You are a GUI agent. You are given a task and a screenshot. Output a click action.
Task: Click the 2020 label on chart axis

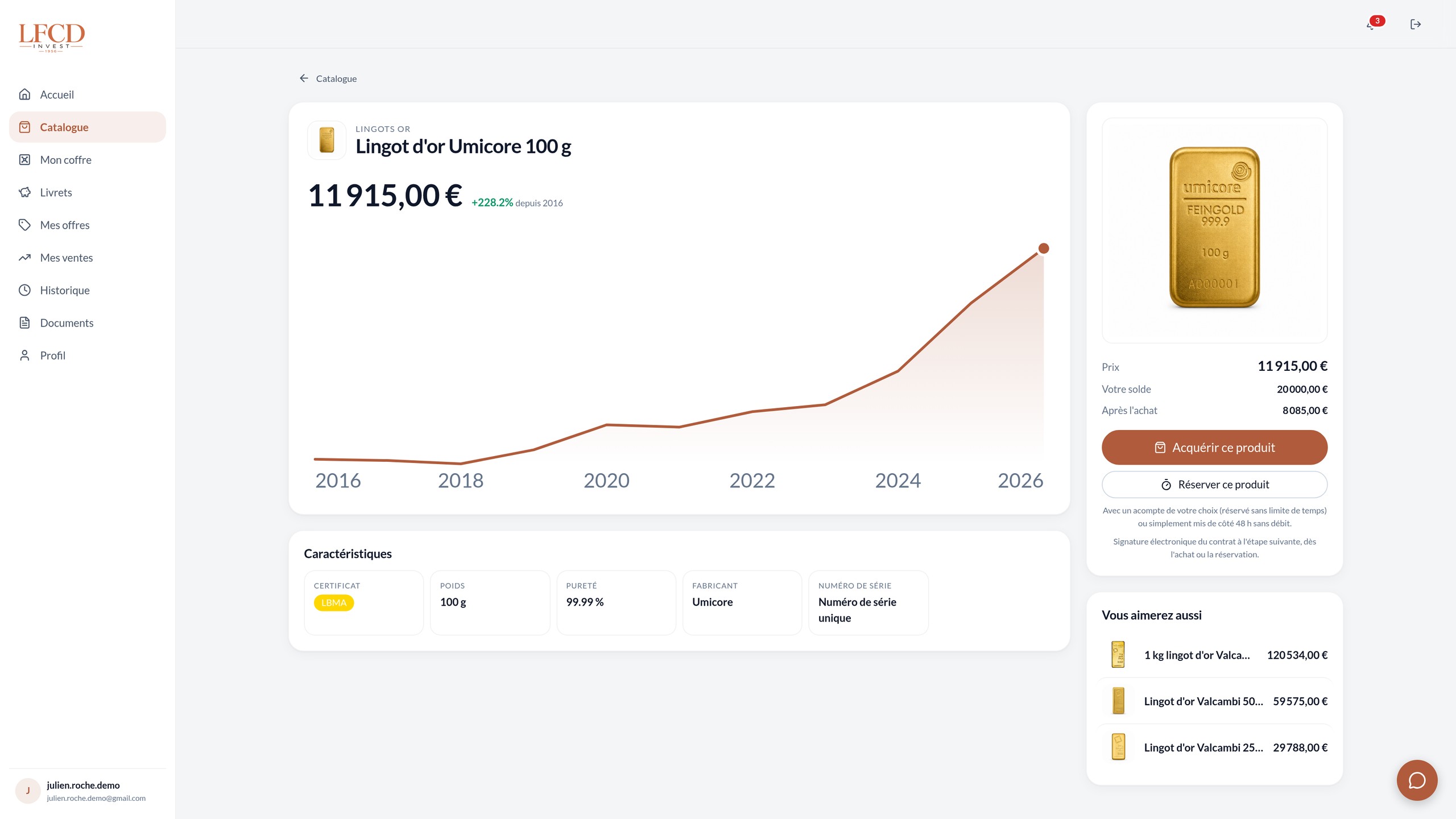[606, 481]
